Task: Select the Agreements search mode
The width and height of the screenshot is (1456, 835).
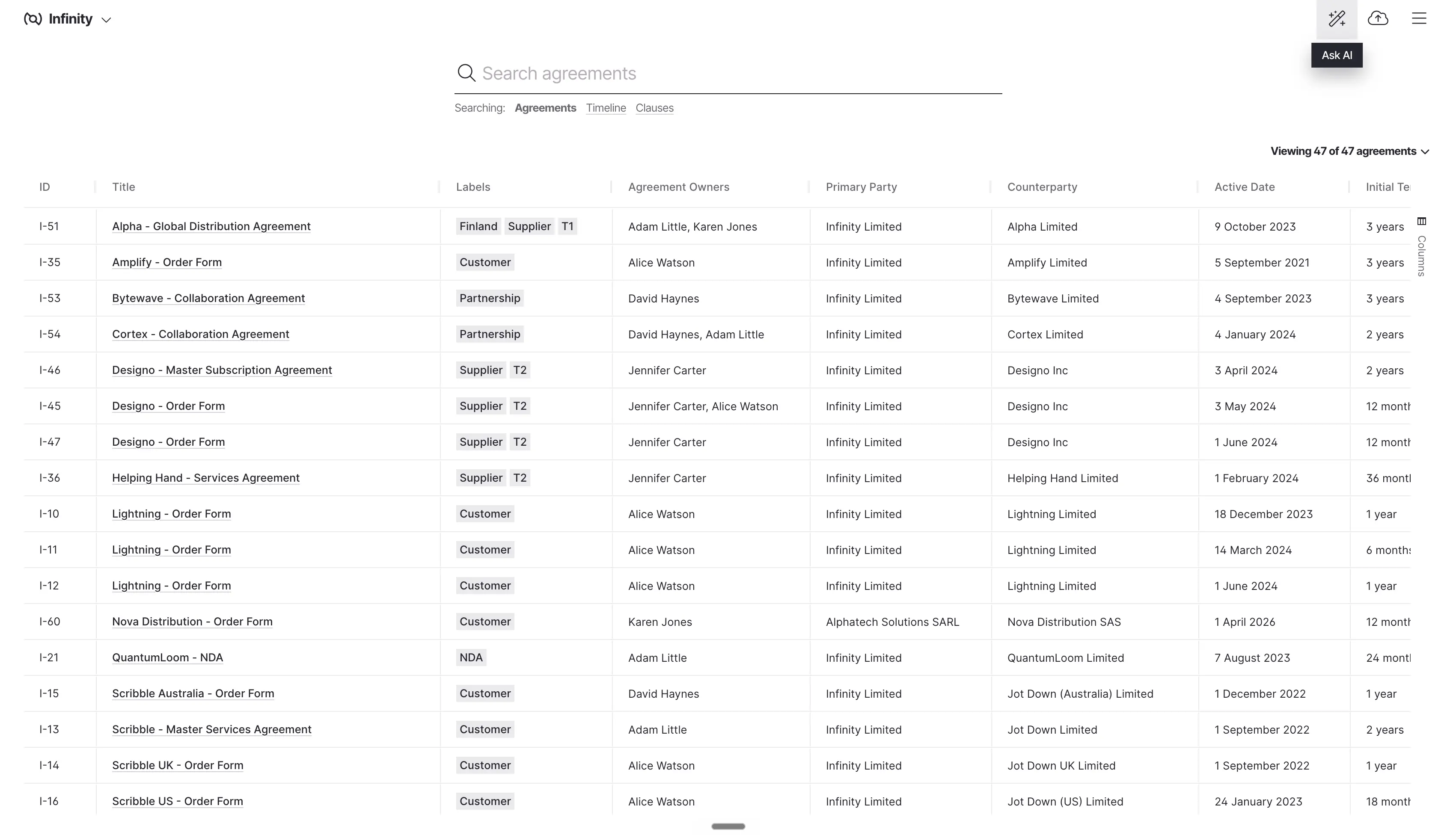Action: (x=545, y=108)
